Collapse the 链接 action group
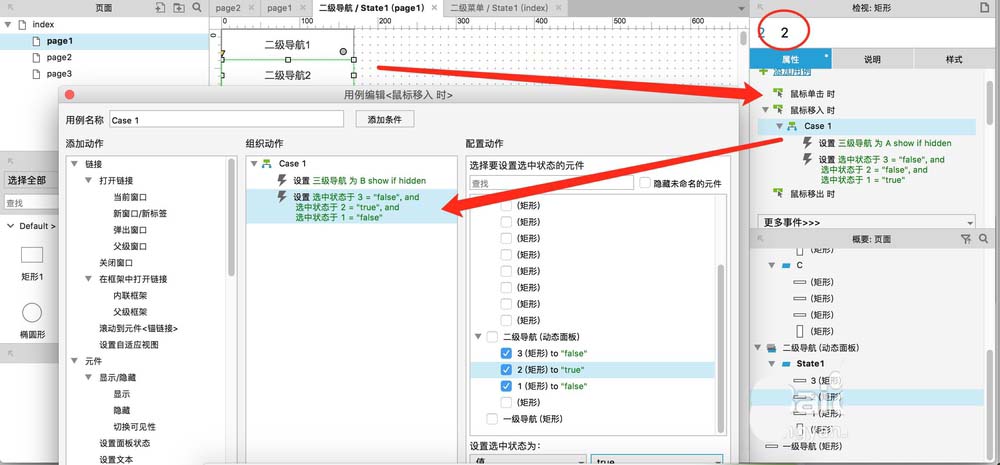The width and height of the screenshot is (1000, 465). pyautogui.click(x=74, y=164)
